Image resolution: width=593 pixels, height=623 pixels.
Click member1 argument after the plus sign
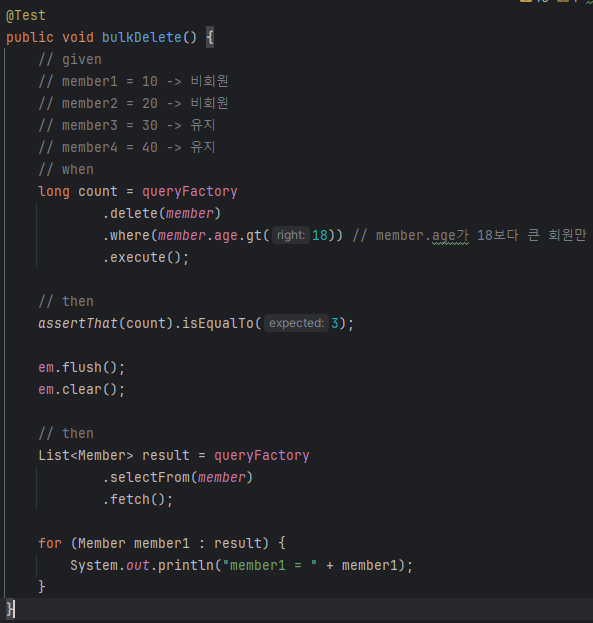[x=370, y=565]
